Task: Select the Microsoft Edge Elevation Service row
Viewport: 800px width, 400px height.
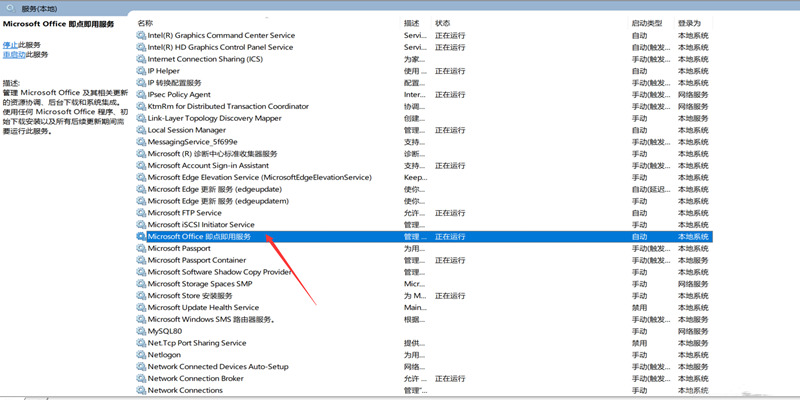Action: [259, 177]
